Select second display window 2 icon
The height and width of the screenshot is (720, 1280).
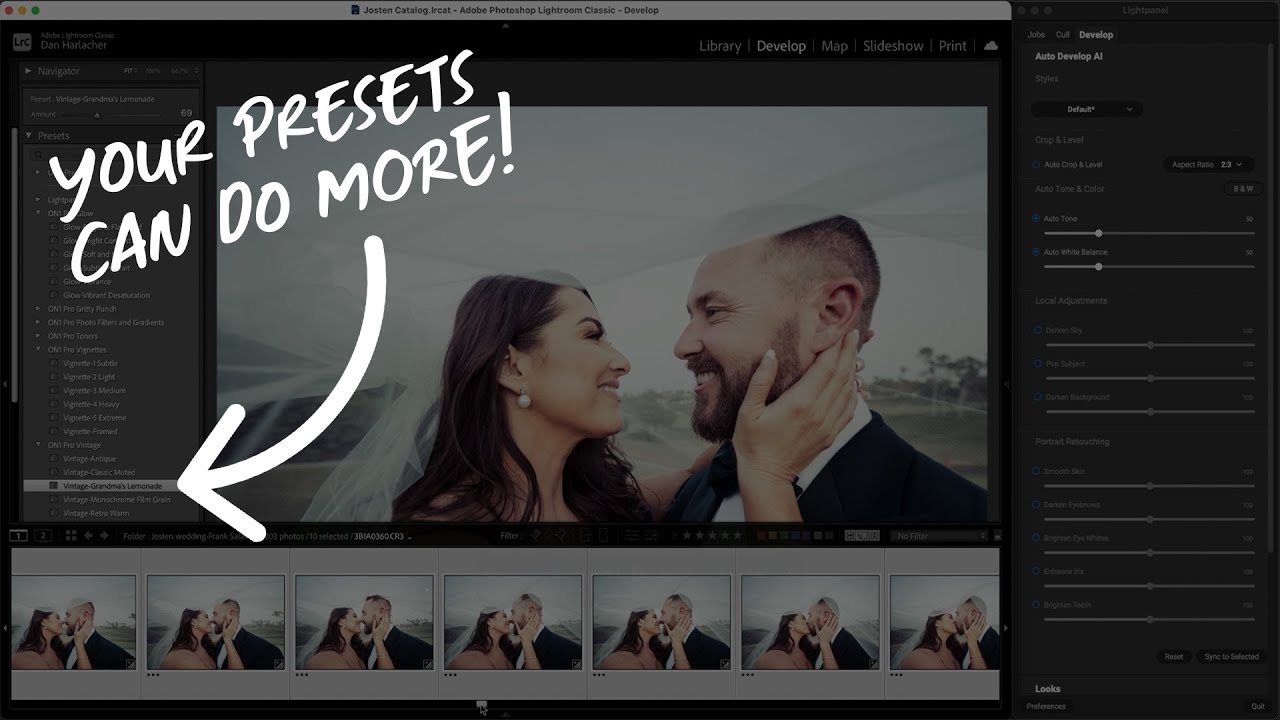43,536
